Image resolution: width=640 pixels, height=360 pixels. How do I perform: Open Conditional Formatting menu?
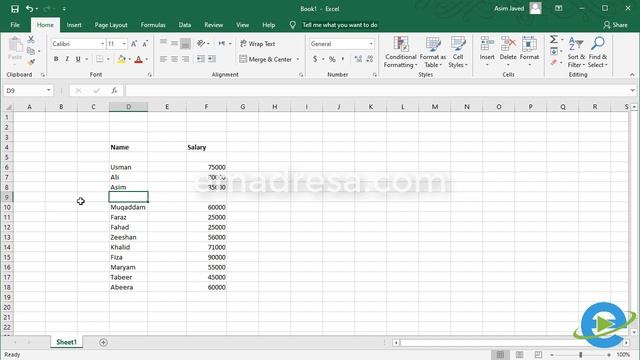[400, 52]
